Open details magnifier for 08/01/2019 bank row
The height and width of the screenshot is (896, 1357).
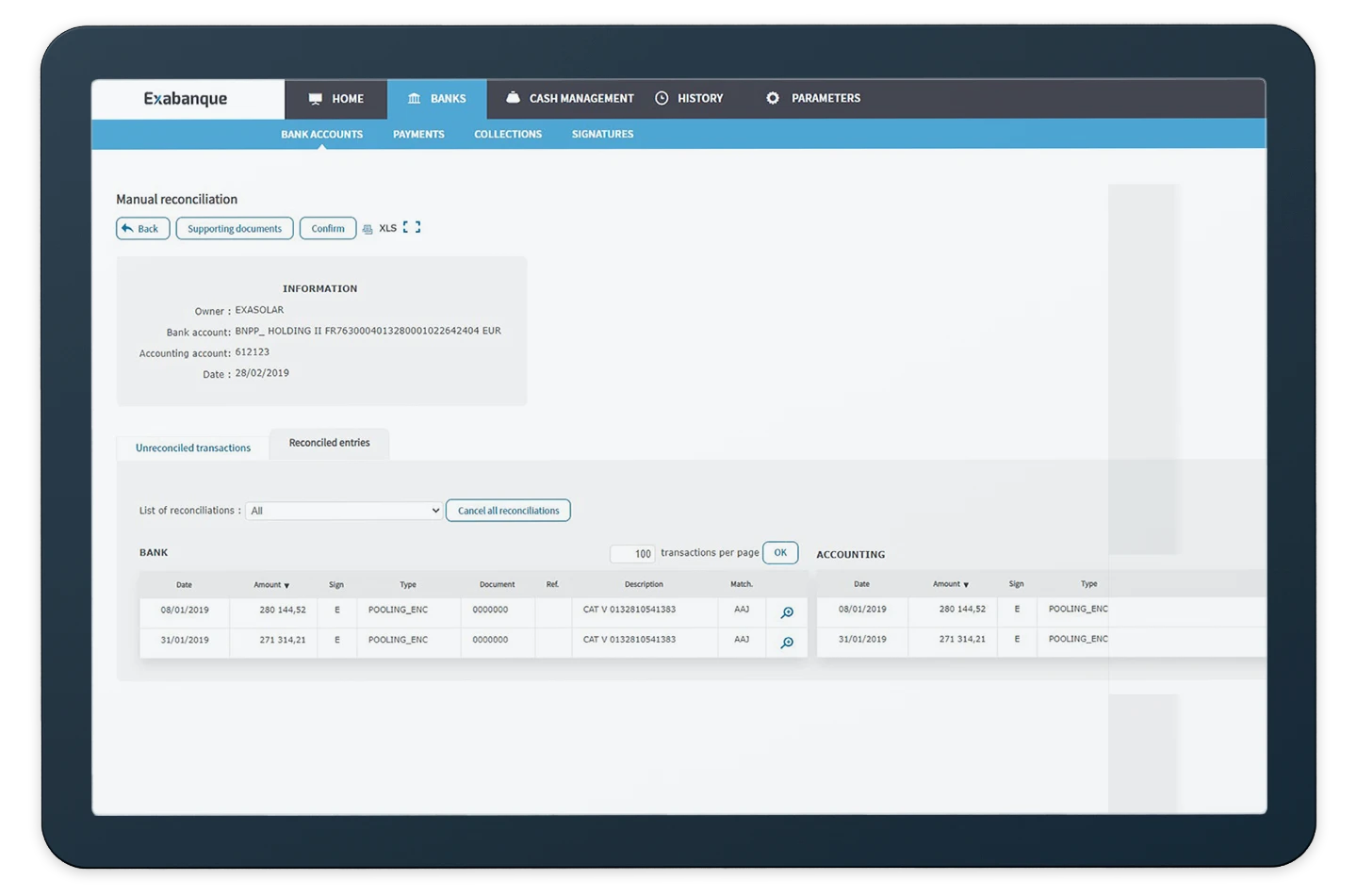point(787,613)
